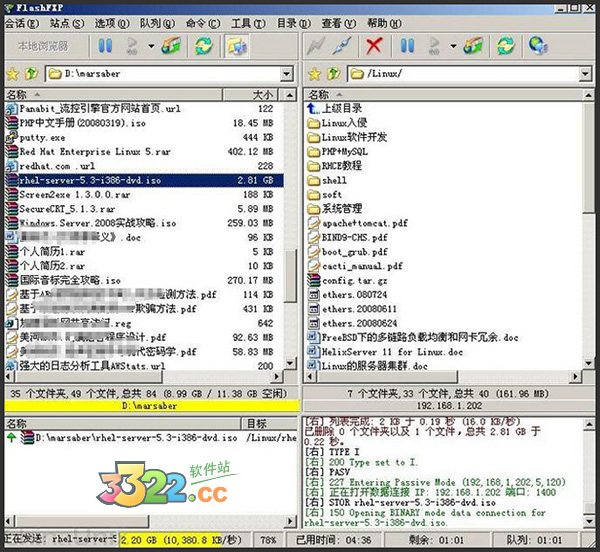The height and width of the screenshot is (552, 600).
Task: Pause transfer in the local pane toolbar
Action: click(x=105, y=46)
